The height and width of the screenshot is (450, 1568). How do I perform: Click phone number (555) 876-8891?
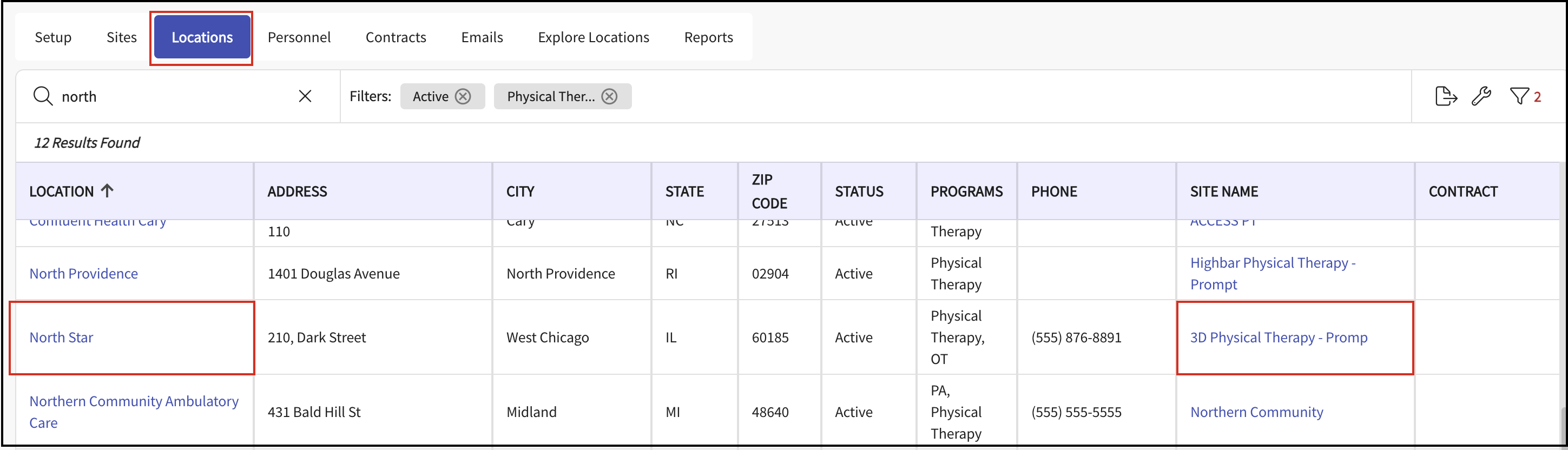click(x=1076, y=337)
